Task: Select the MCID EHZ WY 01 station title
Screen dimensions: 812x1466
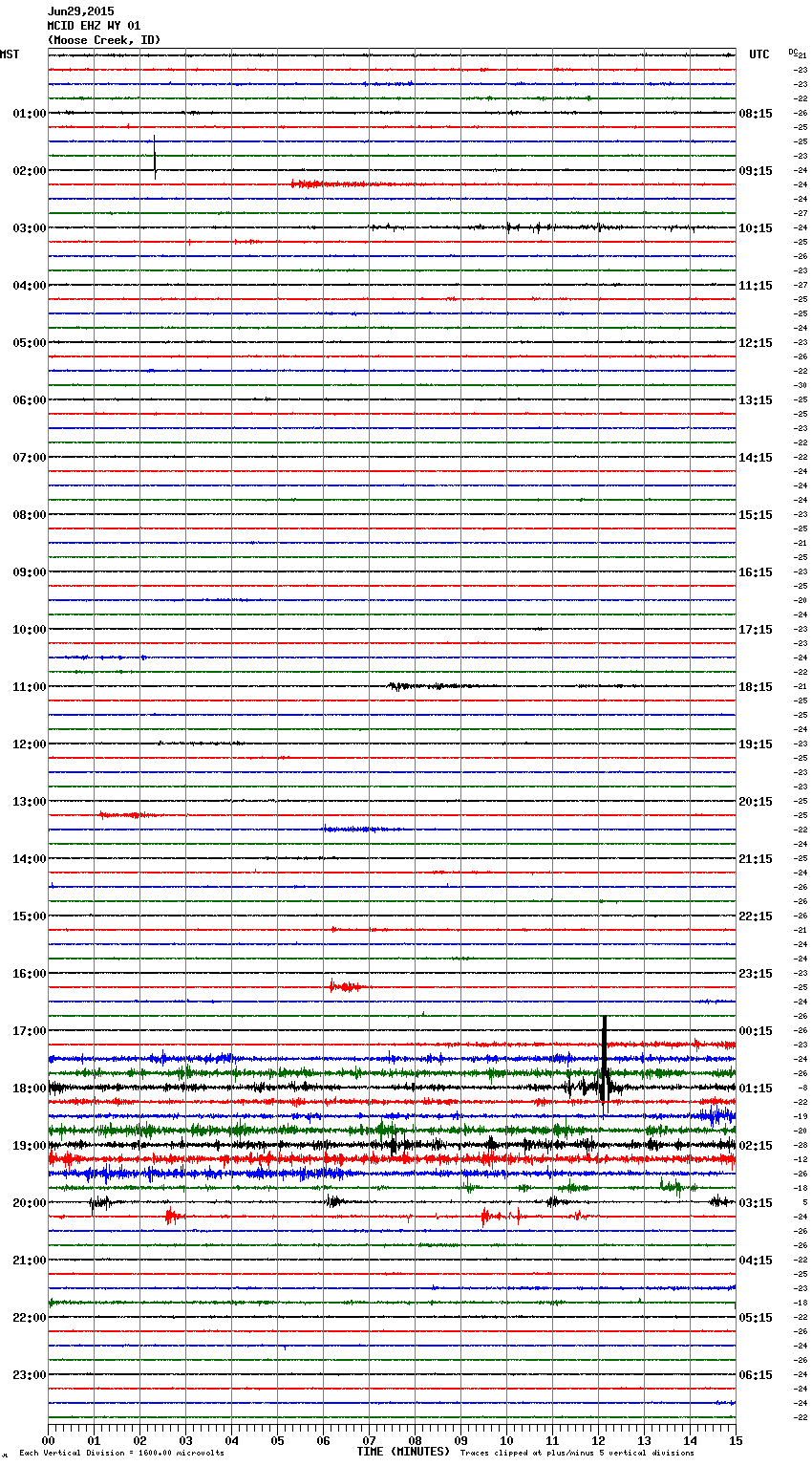Action: coord(94,26)
